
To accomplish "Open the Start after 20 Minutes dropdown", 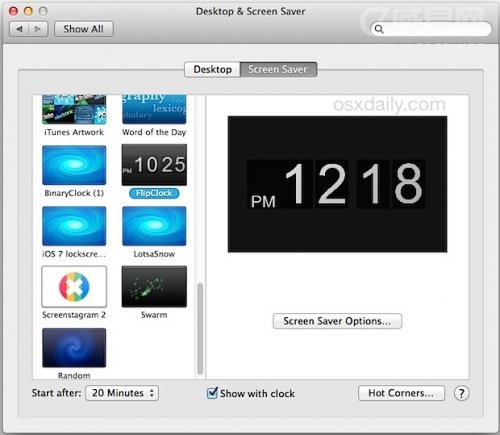I will [122, 393].
